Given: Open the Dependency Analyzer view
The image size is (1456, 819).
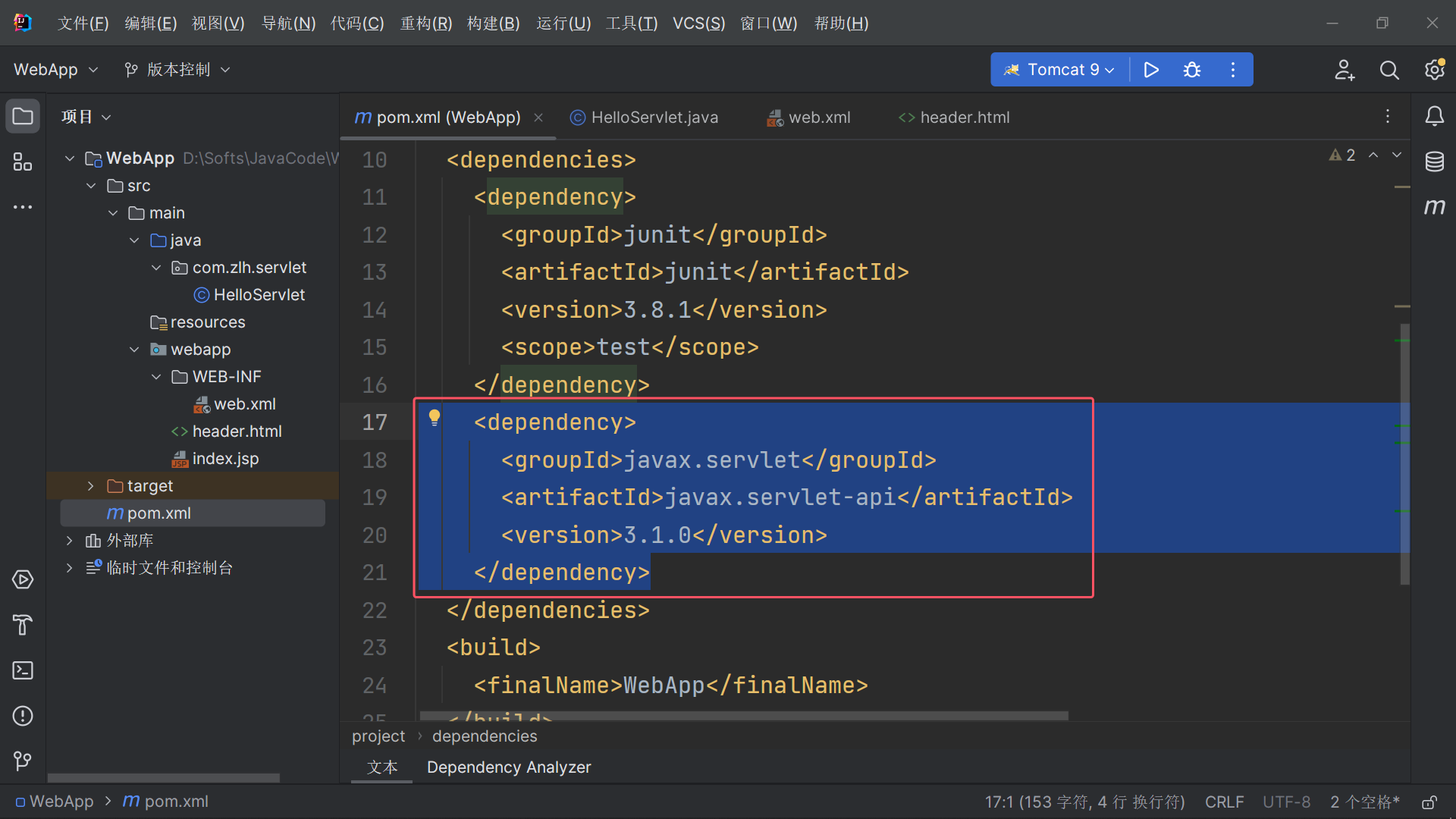Looking at the screenshot, I should coord(508,767).
